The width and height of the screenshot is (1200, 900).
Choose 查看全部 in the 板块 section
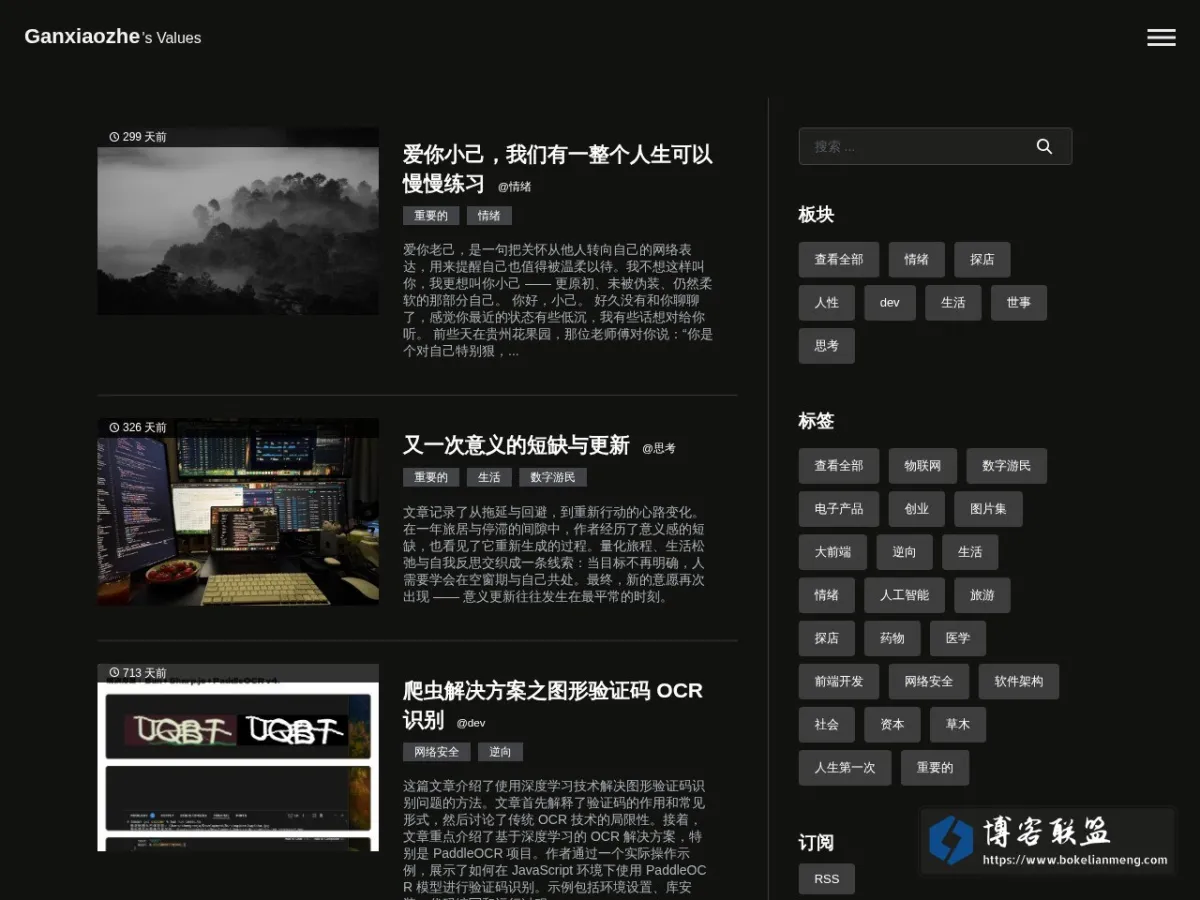(x=839, y=260)
